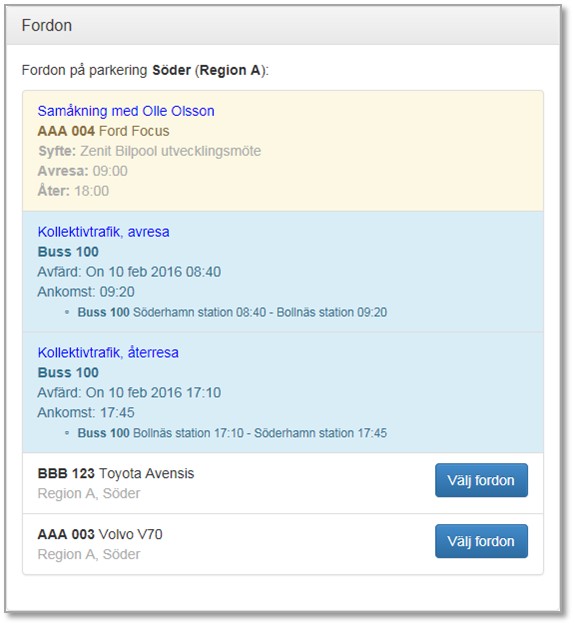Click the Bollnäs station 17:10 route bullet
This screenshot has width=574, height=625.
tap(232, 433)
